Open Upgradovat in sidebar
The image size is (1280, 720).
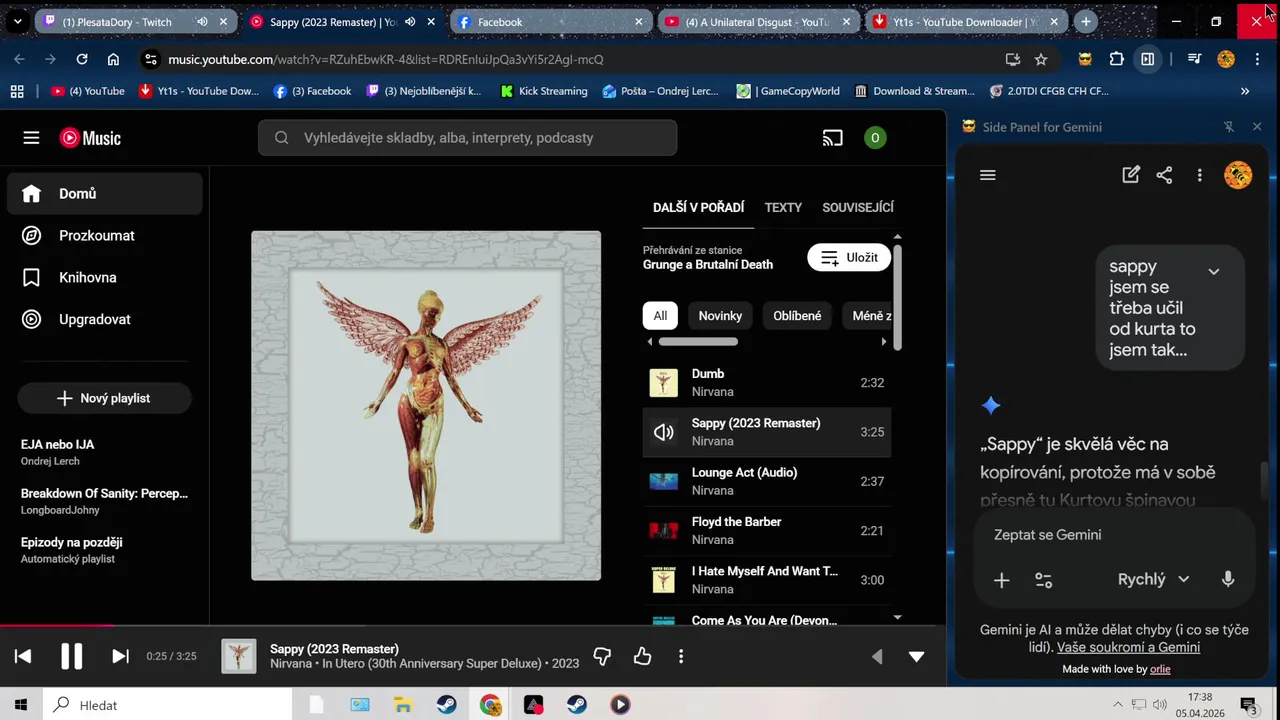click(105, 320)
